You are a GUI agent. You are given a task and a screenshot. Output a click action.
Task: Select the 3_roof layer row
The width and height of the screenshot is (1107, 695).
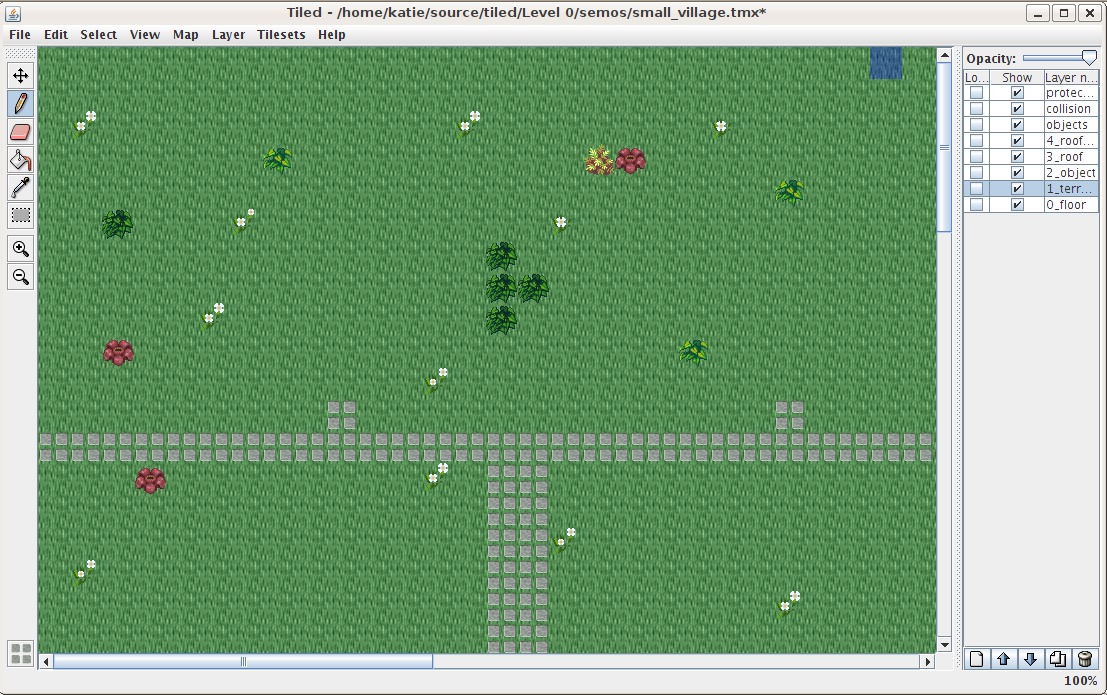[x=1069, y=157]
